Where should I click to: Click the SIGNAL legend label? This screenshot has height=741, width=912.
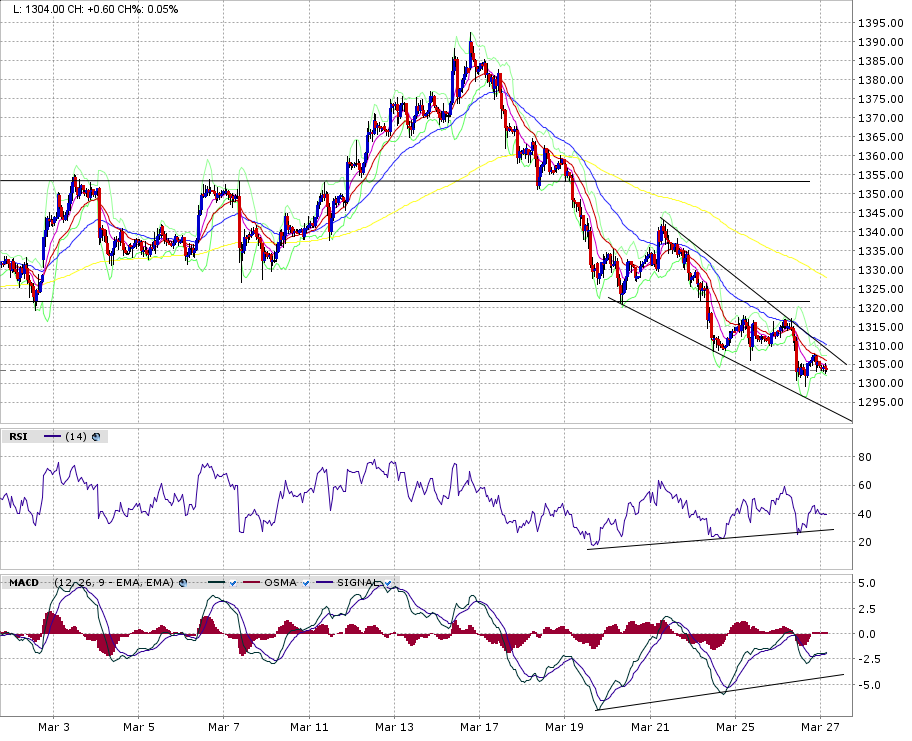point(358,582)
